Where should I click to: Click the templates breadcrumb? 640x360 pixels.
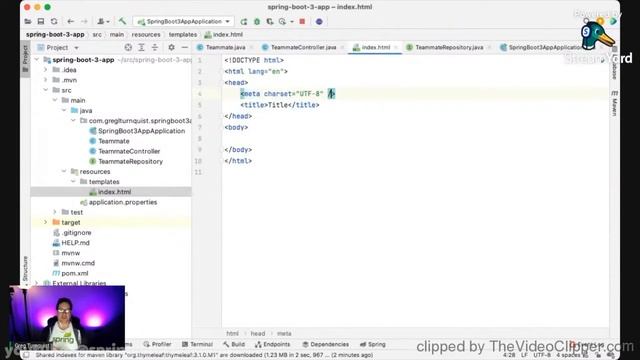pos(182,35)
